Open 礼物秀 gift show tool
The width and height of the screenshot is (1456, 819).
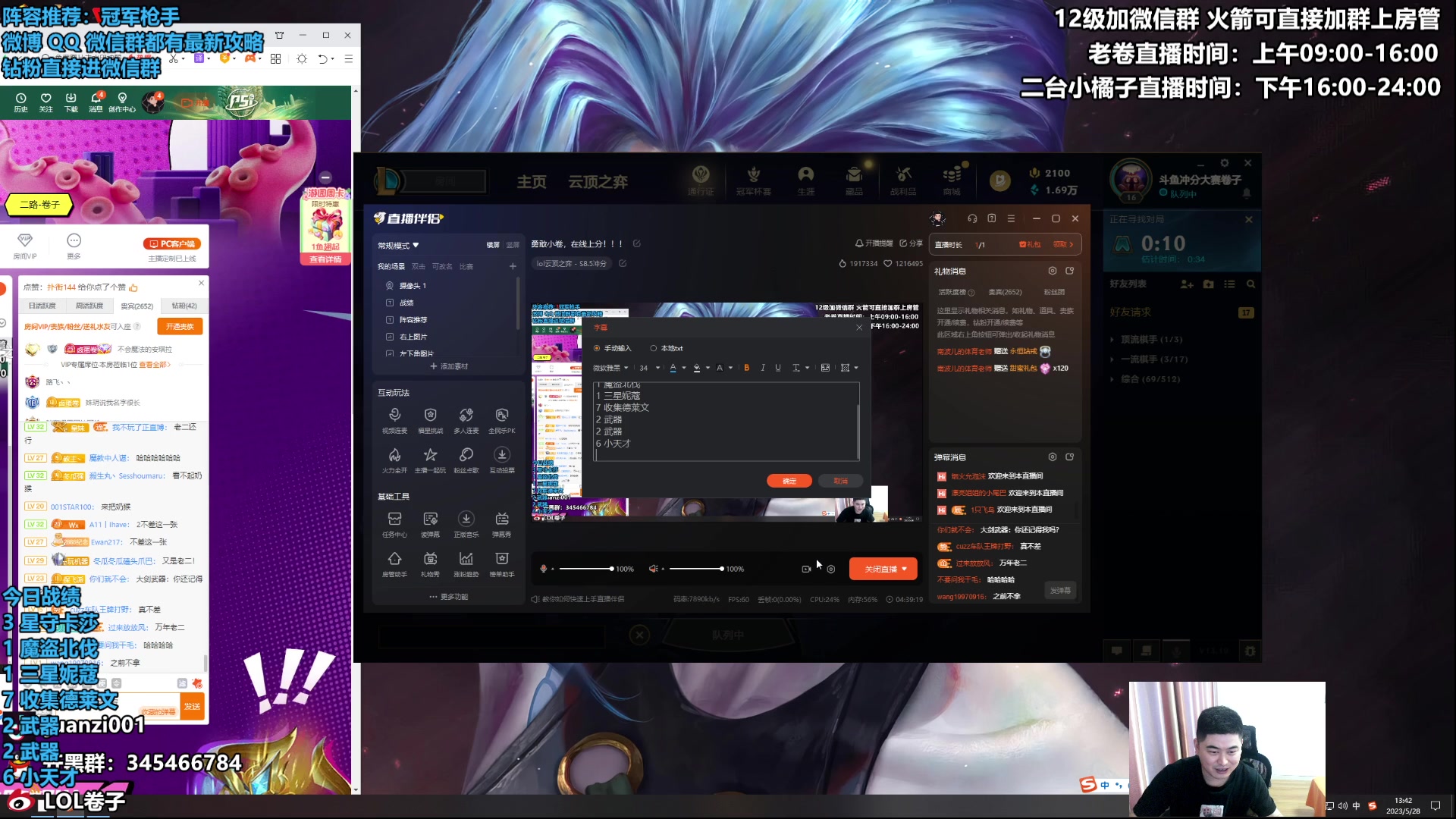(430, 560)
